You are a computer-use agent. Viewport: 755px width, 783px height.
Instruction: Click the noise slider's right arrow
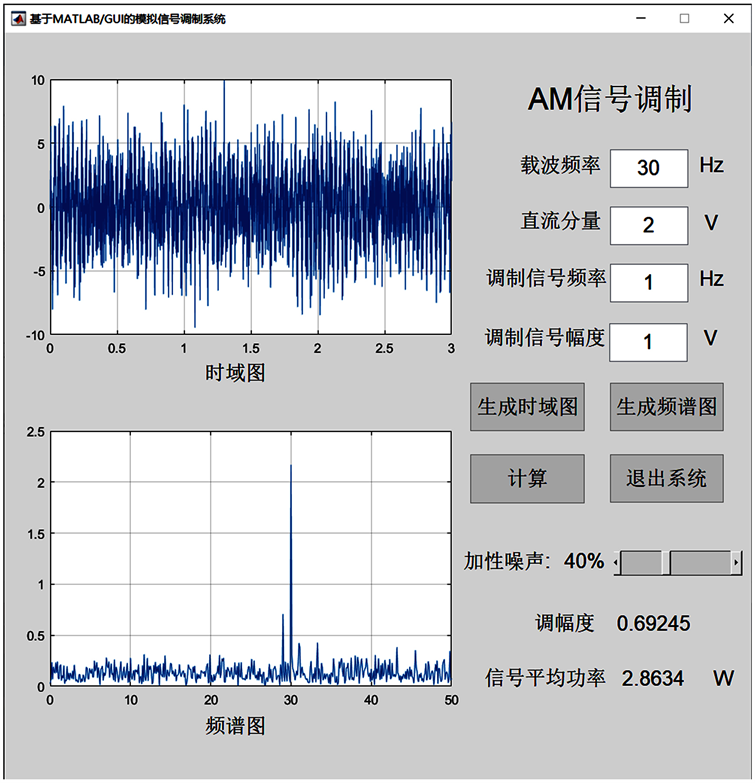pyautogui.click(x=736, y=563)
